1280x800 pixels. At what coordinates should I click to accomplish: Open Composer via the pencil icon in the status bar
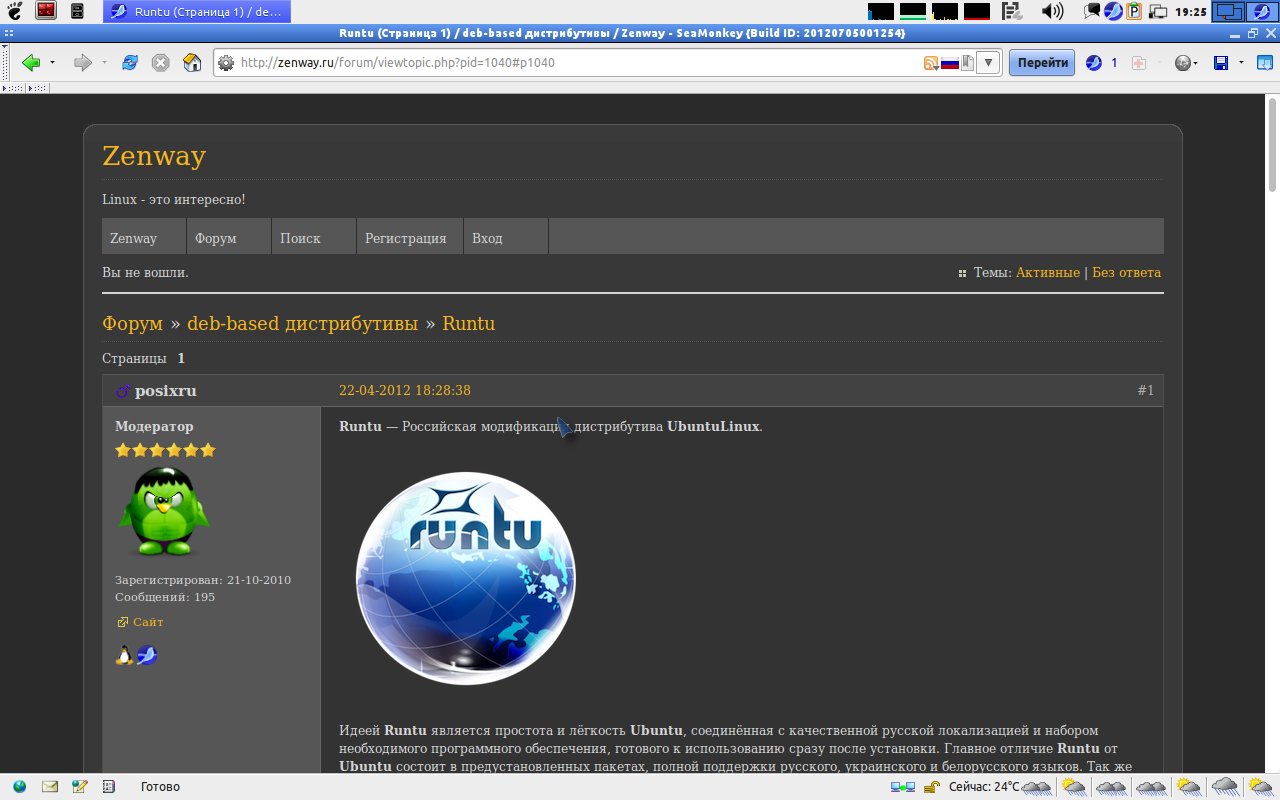click(x=79, y=787)
